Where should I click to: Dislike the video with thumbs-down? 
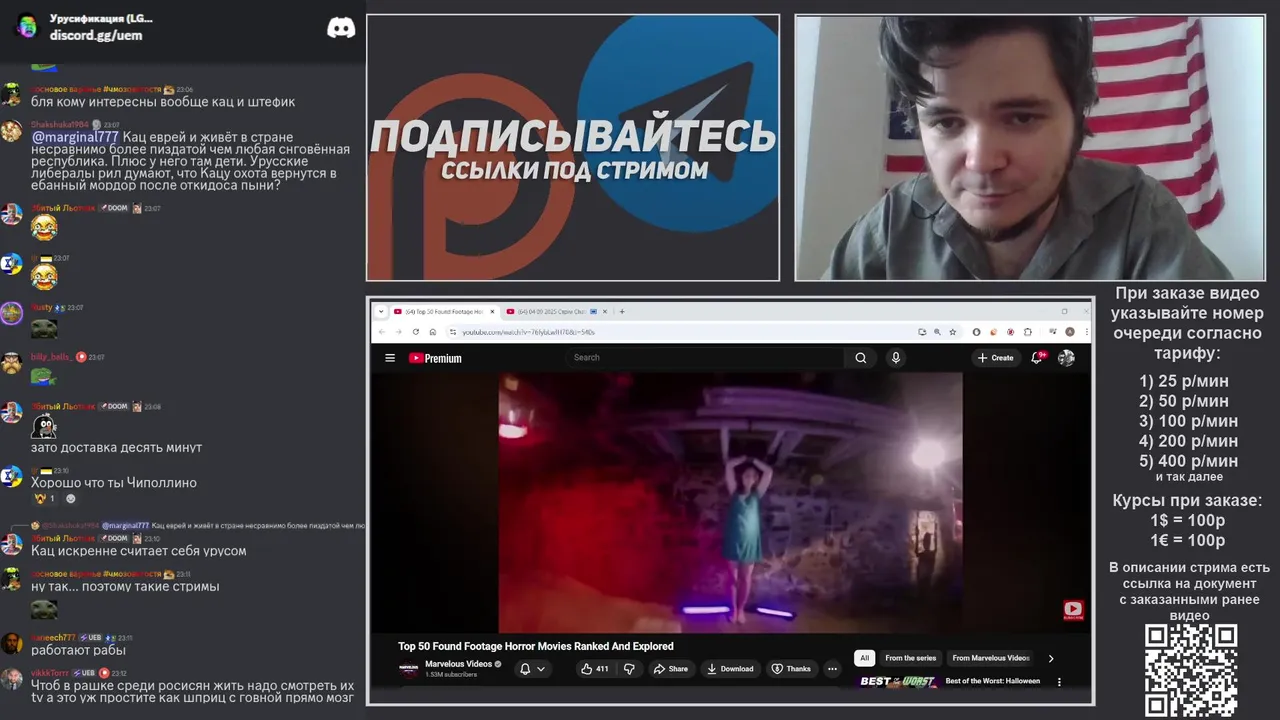629,669
